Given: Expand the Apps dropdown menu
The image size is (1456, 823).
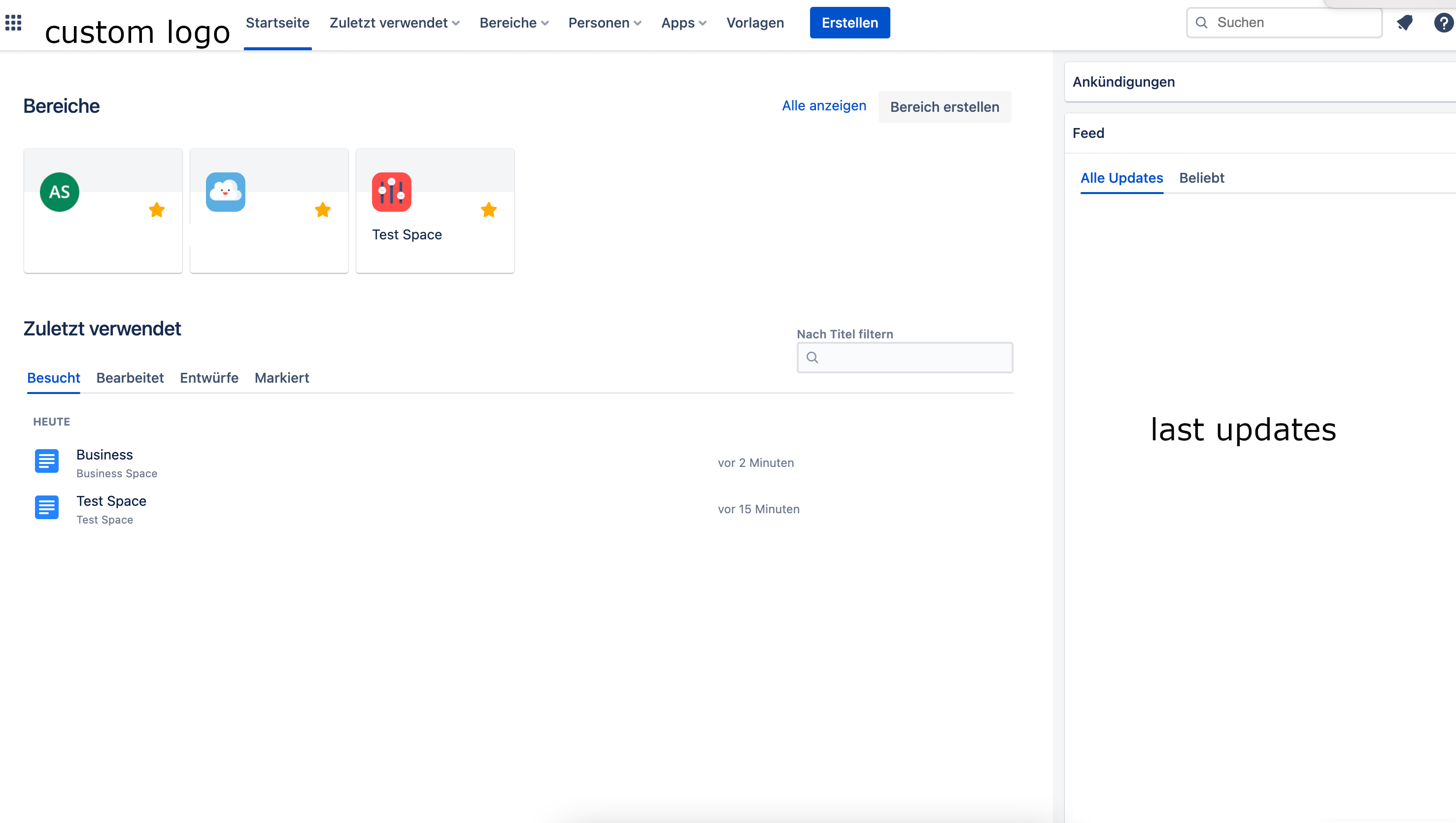Looking at the screenshot, I should pos(684,23).
